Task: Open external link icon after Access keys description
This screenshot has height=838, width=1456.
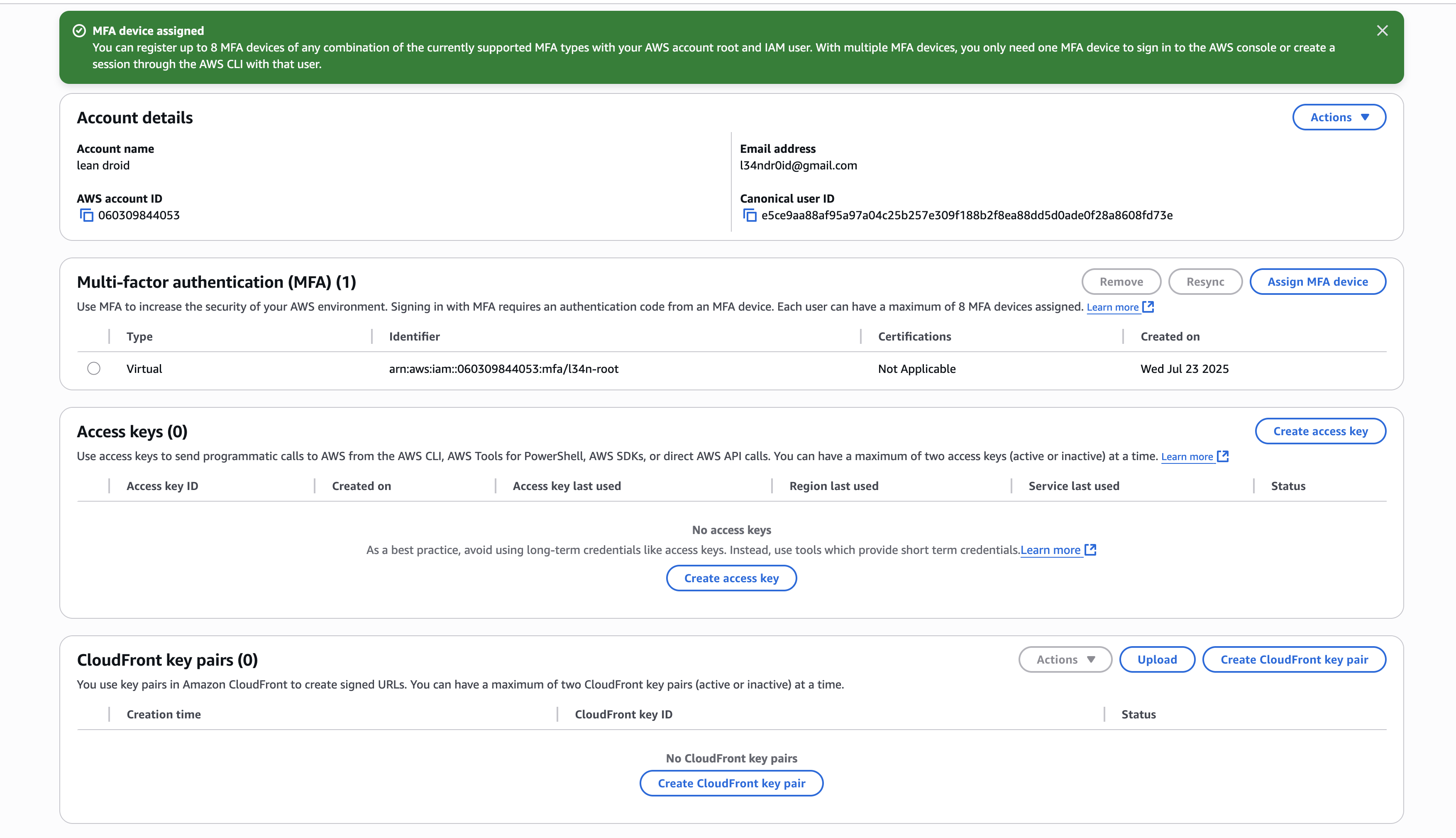Action: [1223, 456]
